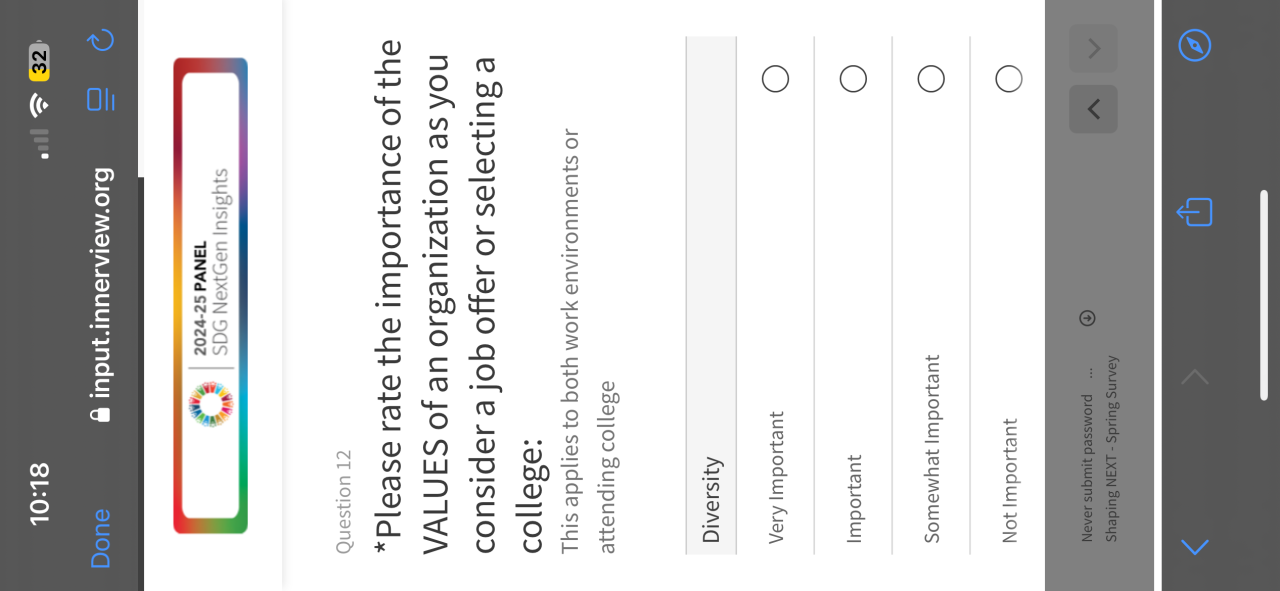
Task: Go to the previous survey question
Action: tap(1093, 109)
